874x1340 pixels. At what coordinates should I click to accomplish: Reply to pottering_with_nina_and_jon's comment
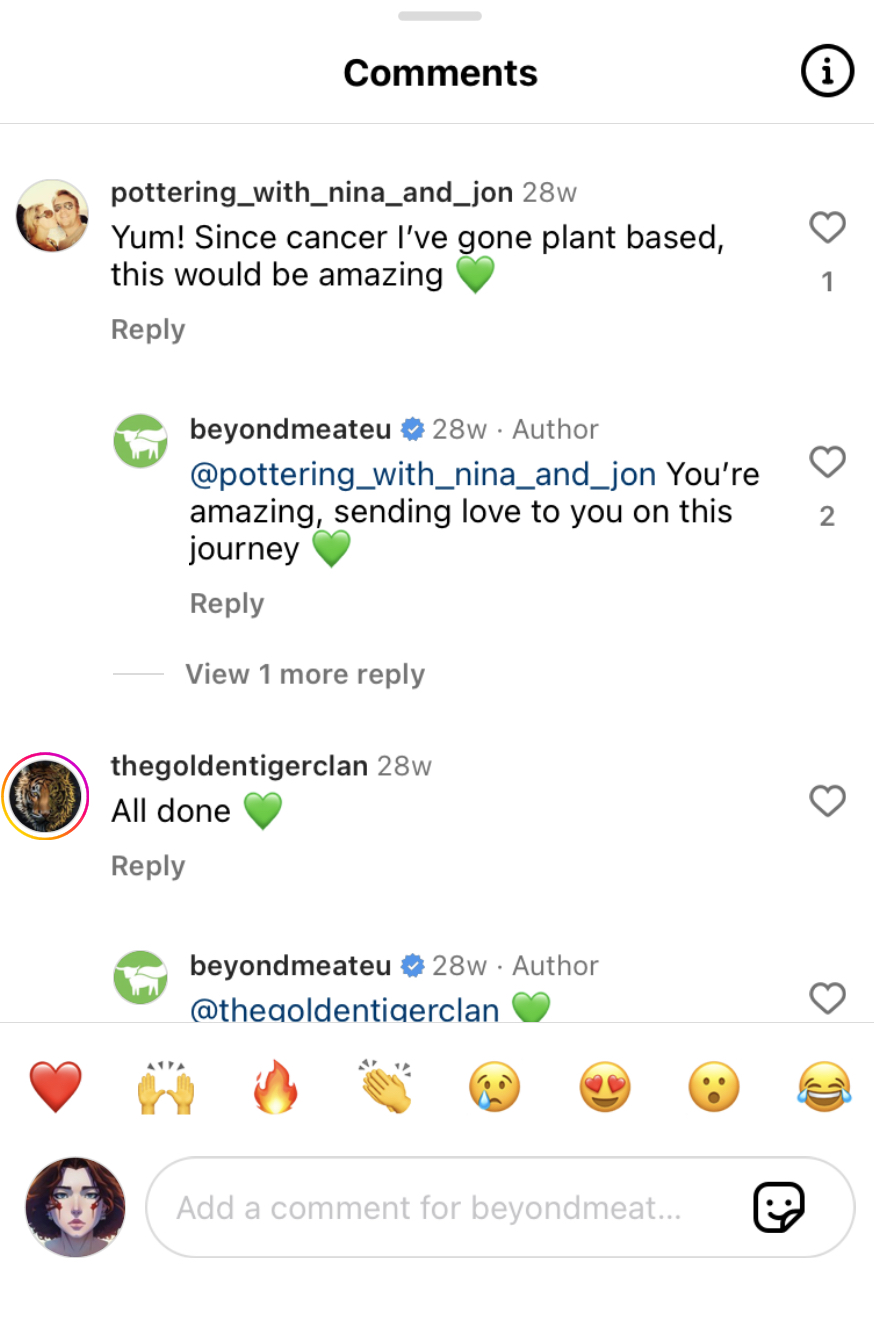coord(148,330)
